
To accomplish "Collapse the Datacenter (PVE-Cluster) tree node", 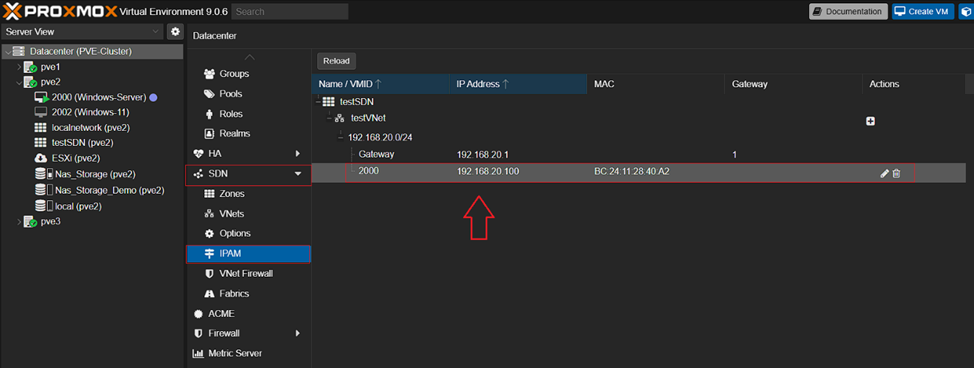I will point(7,52).
